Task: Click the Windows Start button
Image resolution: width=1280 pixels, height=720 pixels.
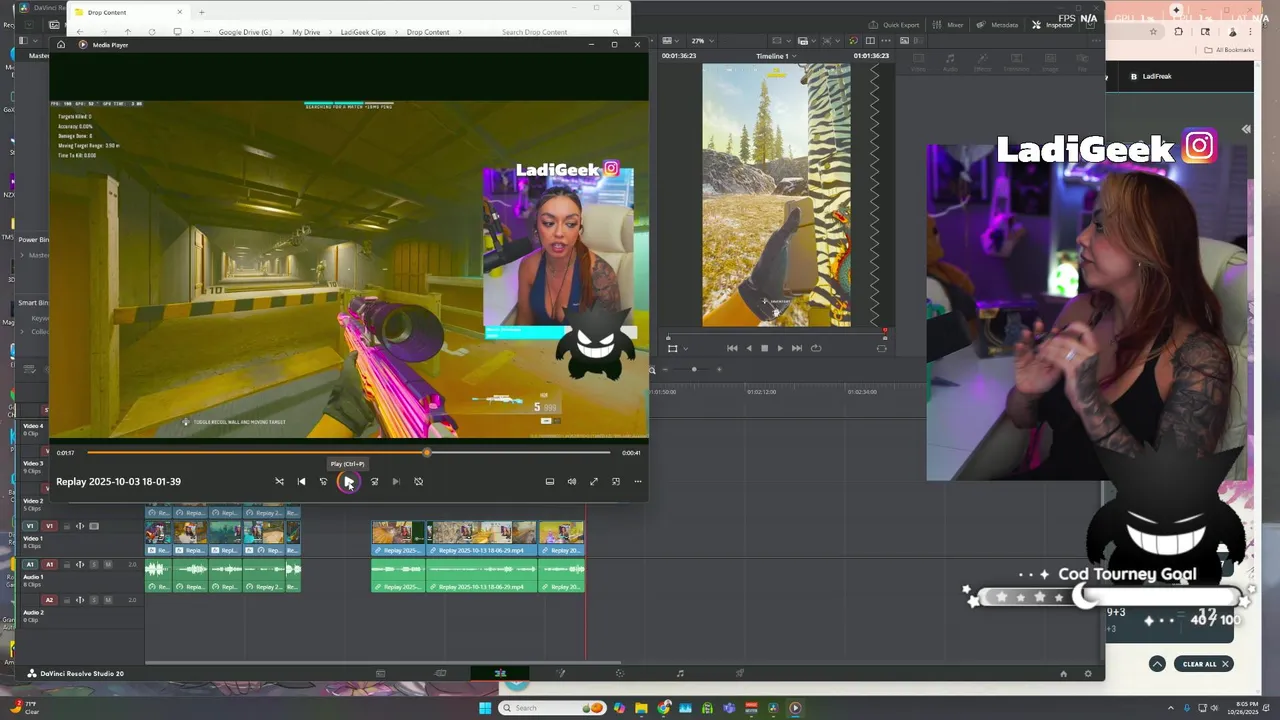Action: [485, 708]
